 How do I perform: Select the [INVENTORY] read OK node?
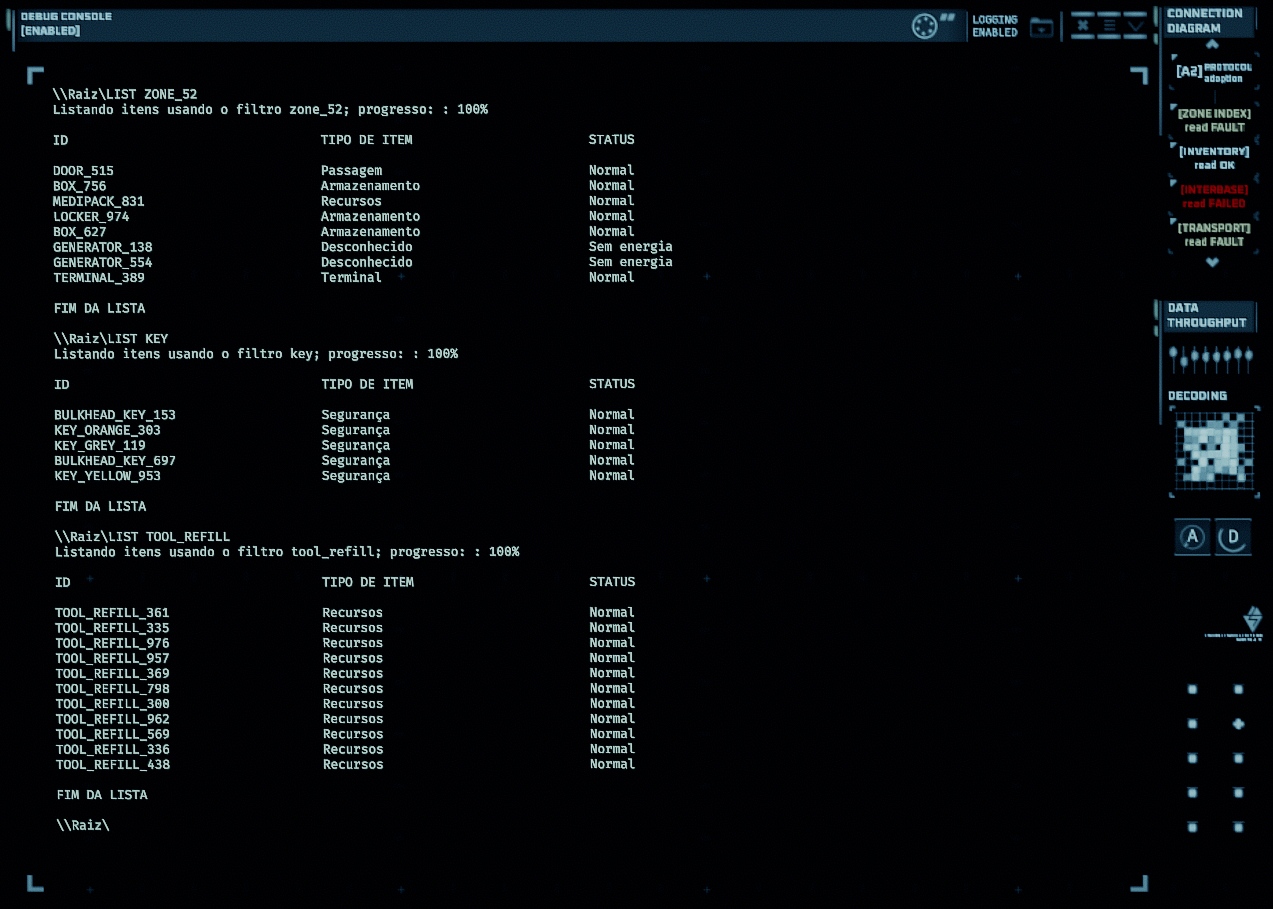tap(1214, 158)
